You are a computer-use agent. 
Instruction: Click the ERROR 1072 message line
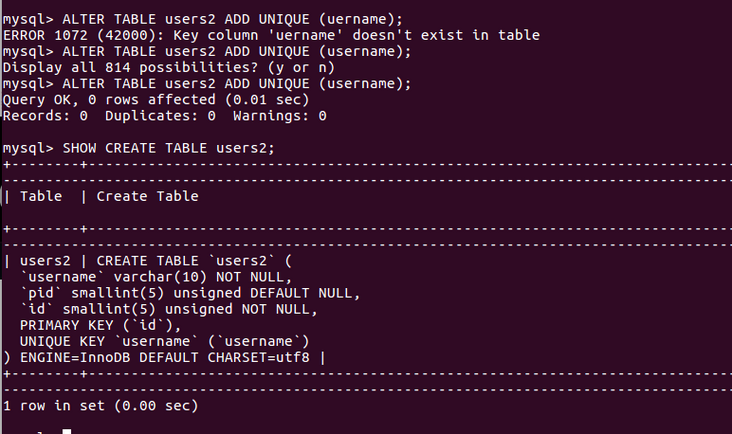(271, 35)
